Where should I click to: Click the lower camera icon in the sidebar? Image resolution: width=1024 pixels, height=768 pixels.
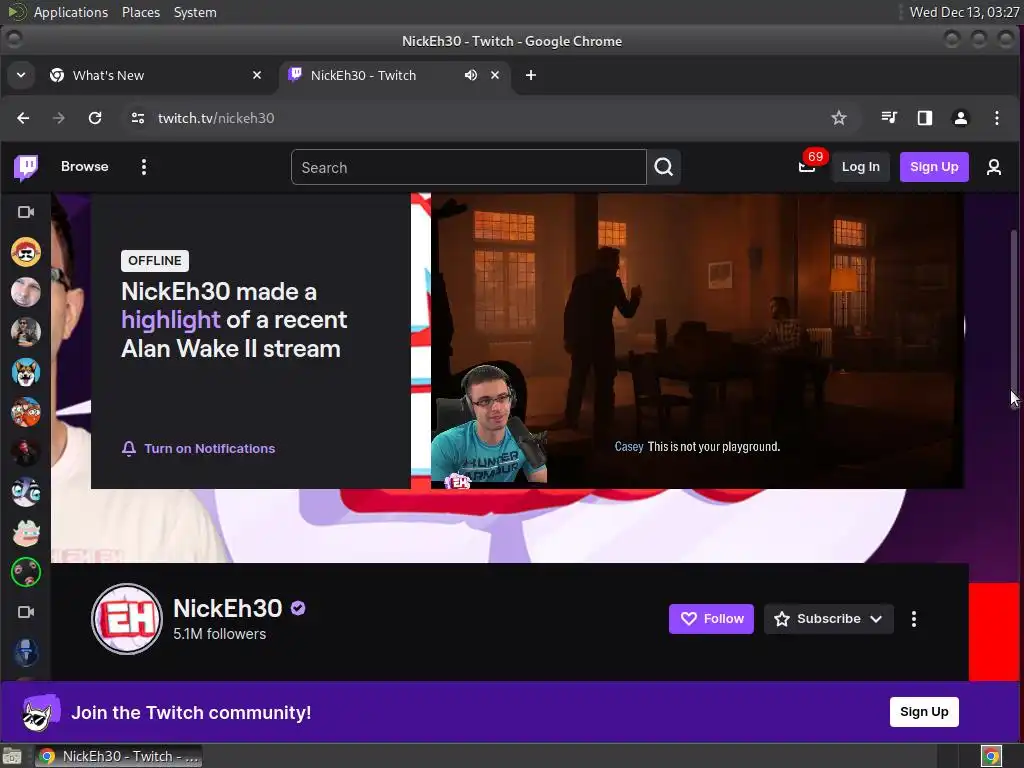(25, 612)
